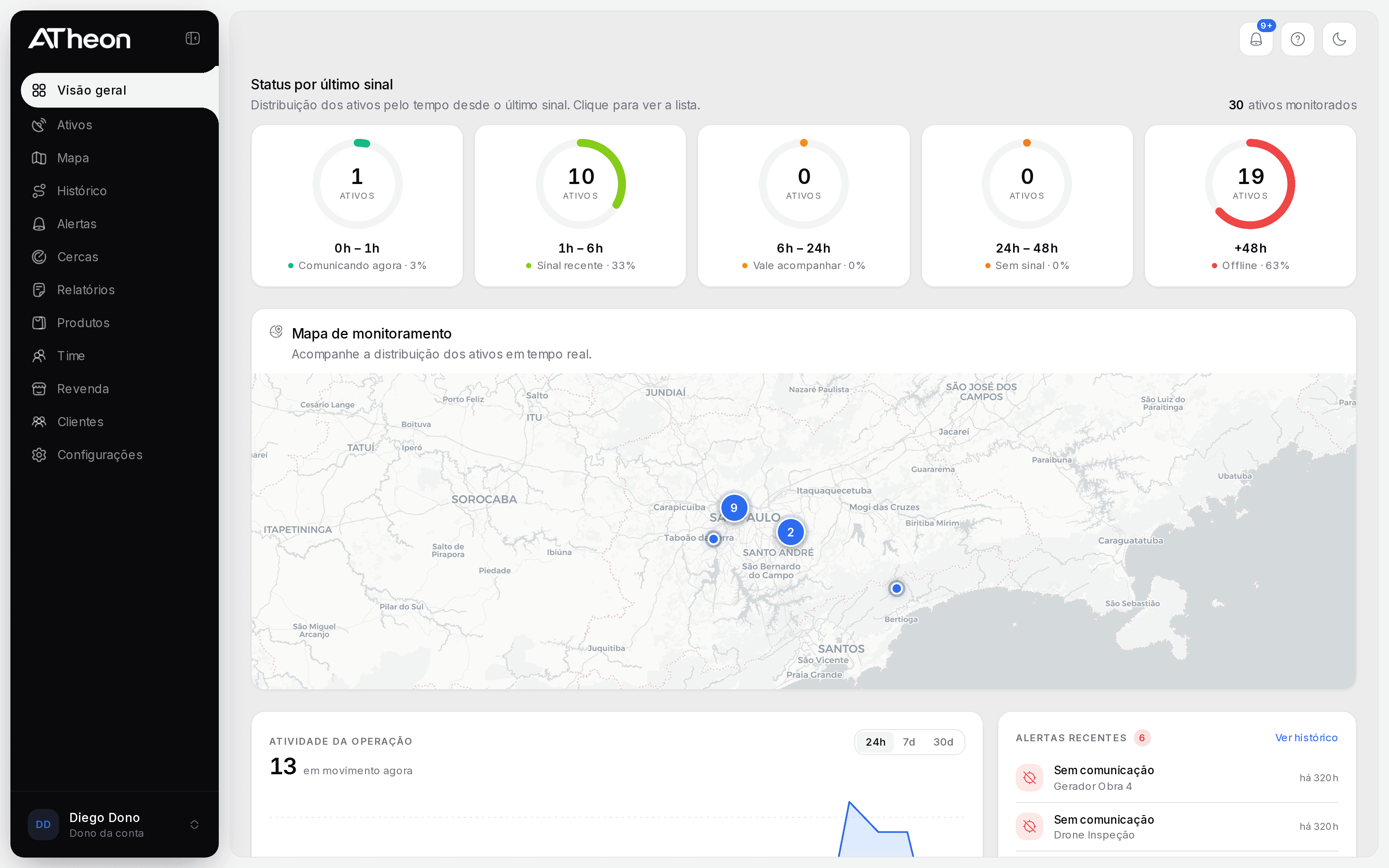
Task: Open the help question mark icon
Action: 1297,39
